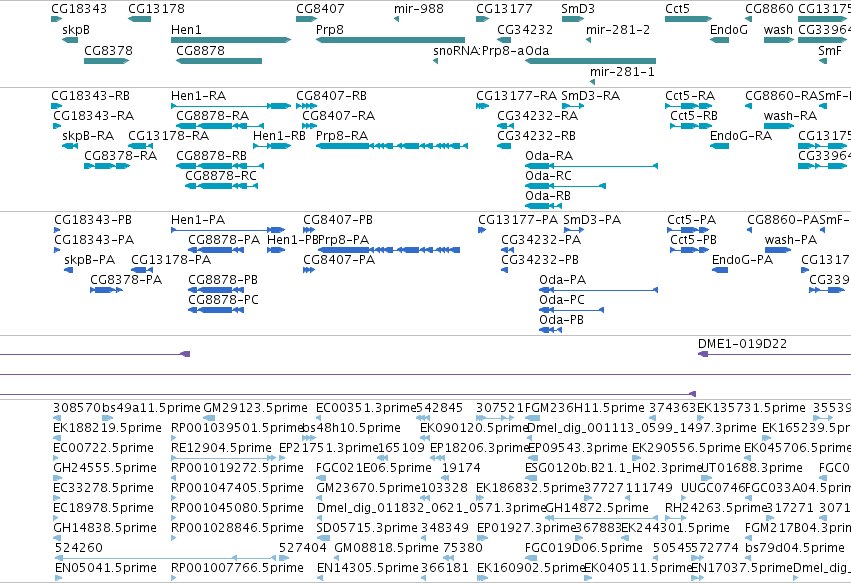The width and height of the screenshot is (851, 583).
Task: Select EK188219.5prime EST label
Action: click(107, 428)
